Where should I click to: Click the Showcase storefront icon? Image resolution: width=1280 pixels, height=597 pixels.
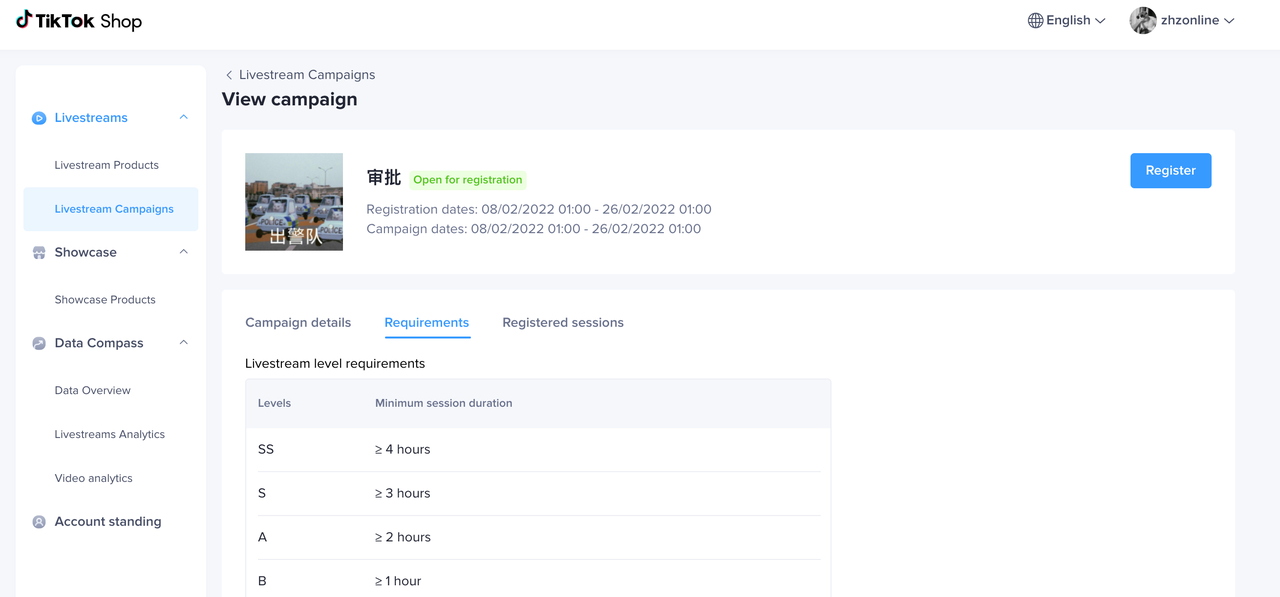click(x=39, y=253)
